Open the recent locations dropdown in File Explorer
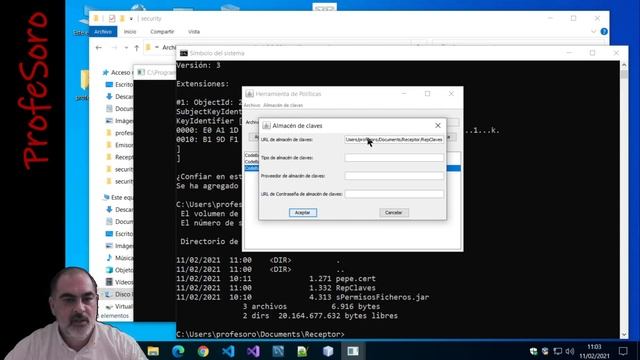Screen dimensions: 640x360 coord(126,48)
